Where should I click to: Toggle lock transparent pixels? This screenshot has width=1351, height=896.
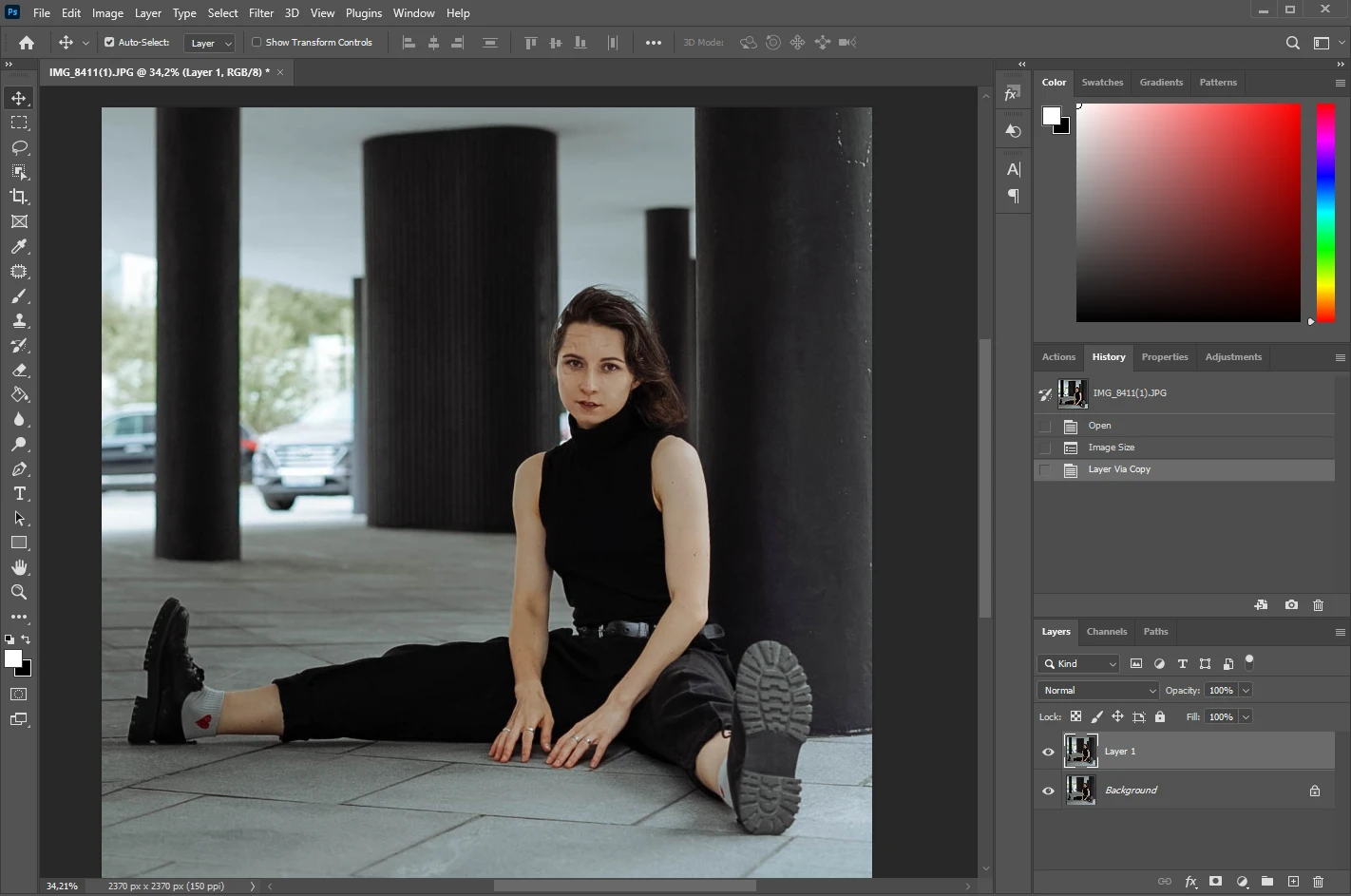point(1075,716)
